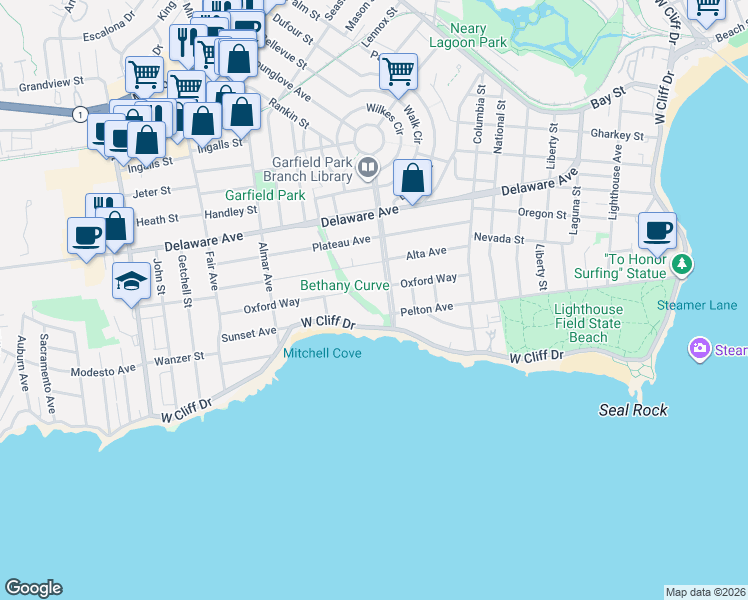Select the fork and knife marker near Heath St
Viewport: 748px width, 600px height.
click(x=101, y=202)
